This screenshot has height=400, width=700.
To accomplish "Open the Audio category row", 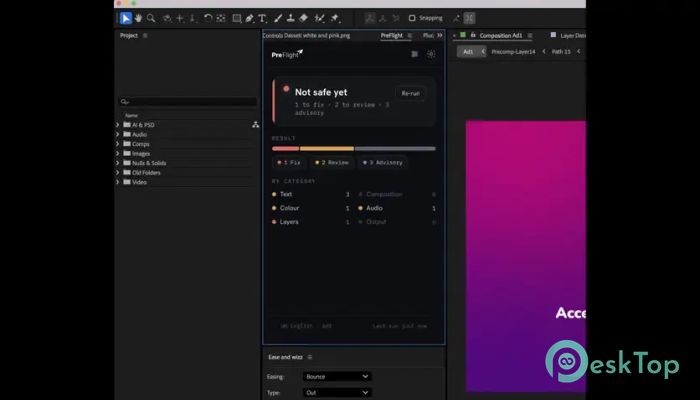I will coord(397,208).
